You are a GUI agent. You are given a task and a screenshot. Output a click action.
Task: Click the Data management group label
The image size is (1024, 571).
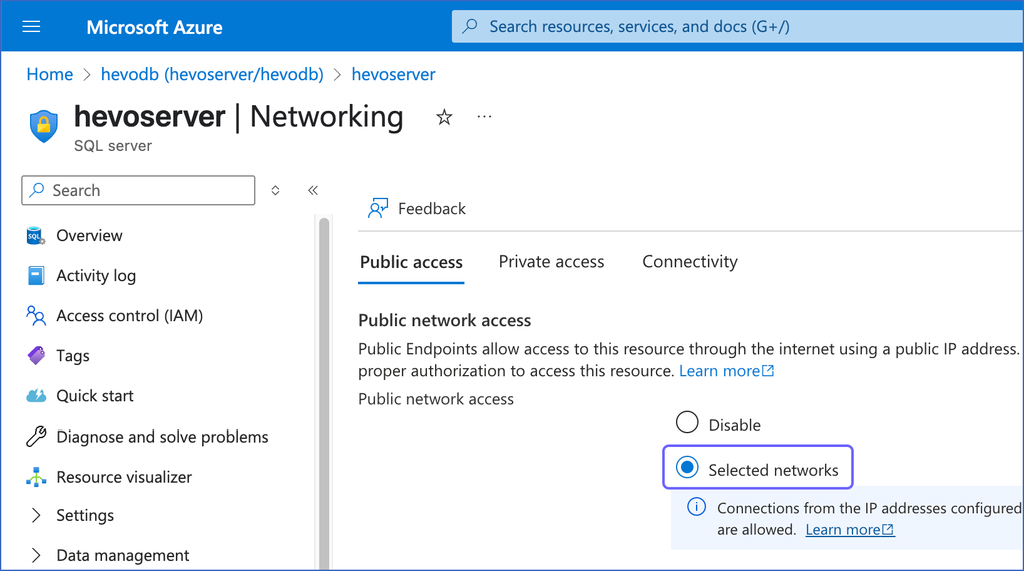tap(123, 555)
